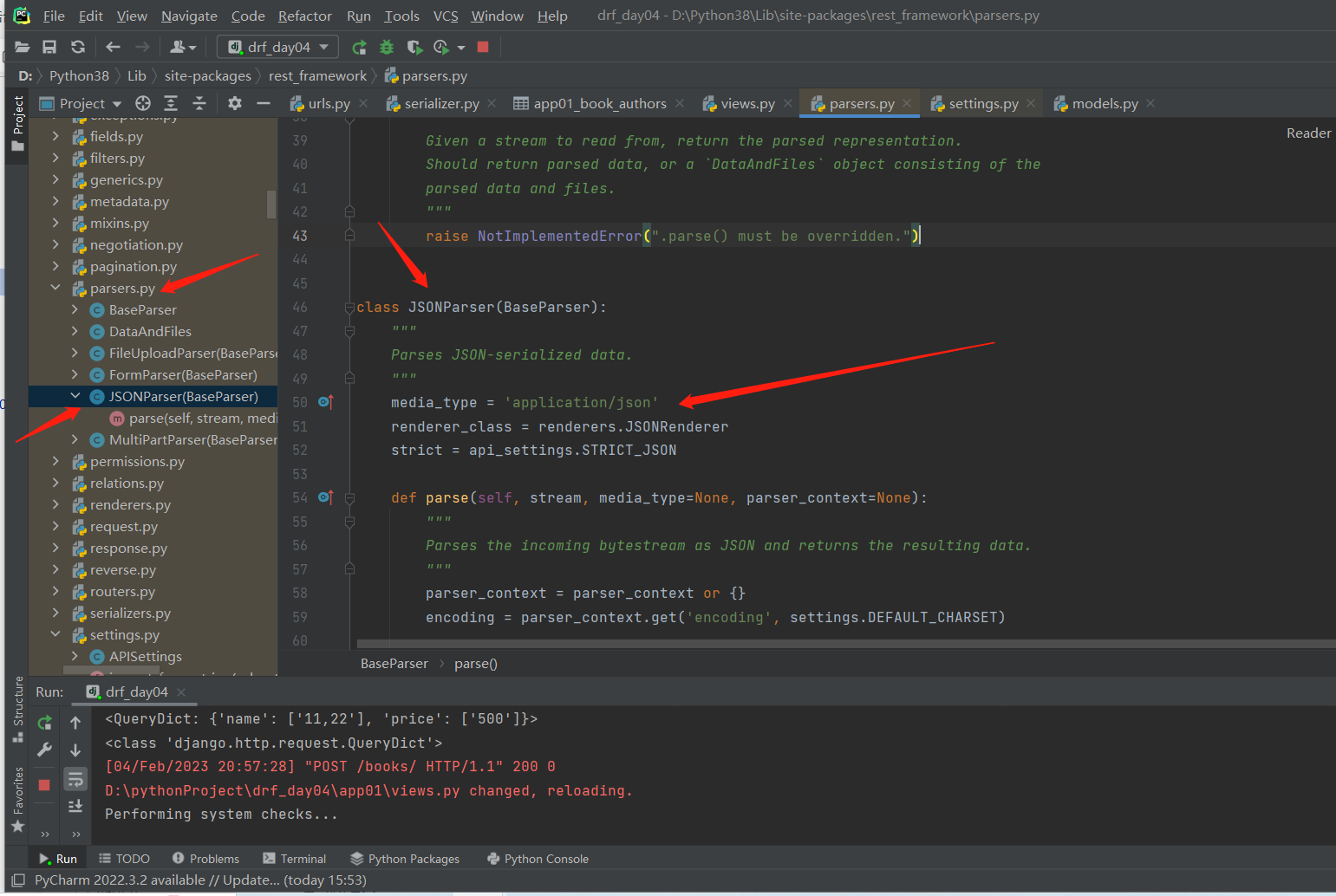Expand the renderers.py file node
The height and width of the screenshot is (896, 1336).
55,504
